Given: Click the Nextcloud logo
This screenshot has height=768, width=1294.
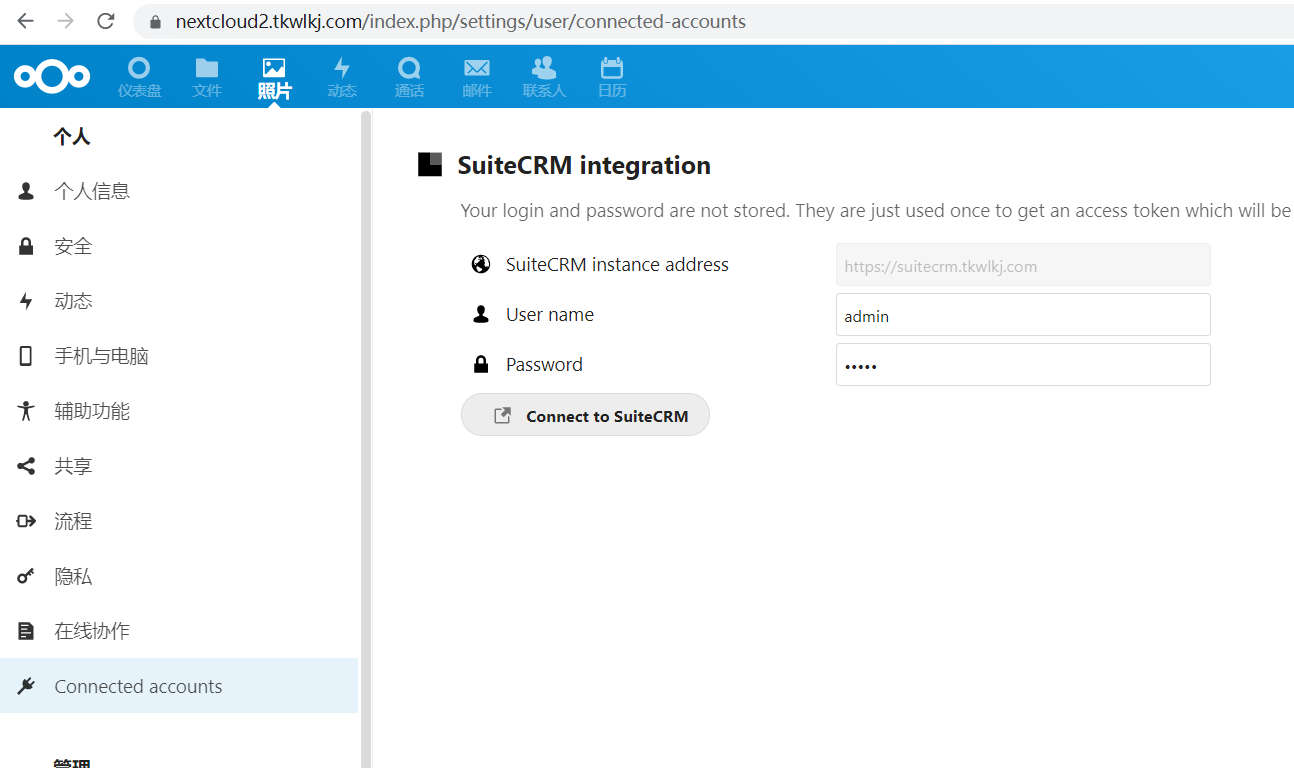Looking at the screenshot, I should (x=52, y=76).
